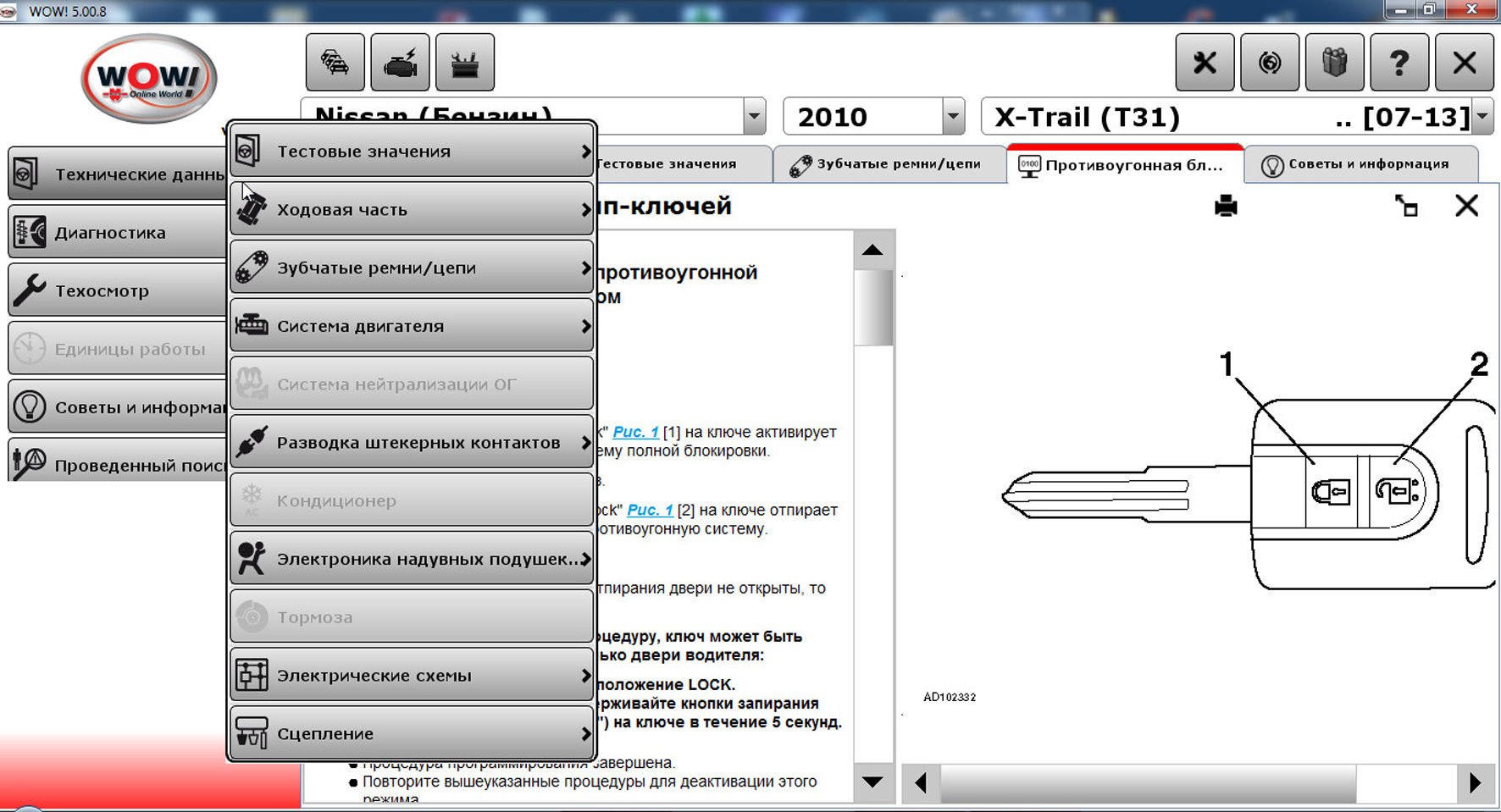Click the passenger cars icon in top toolbar

pos(335,63)
